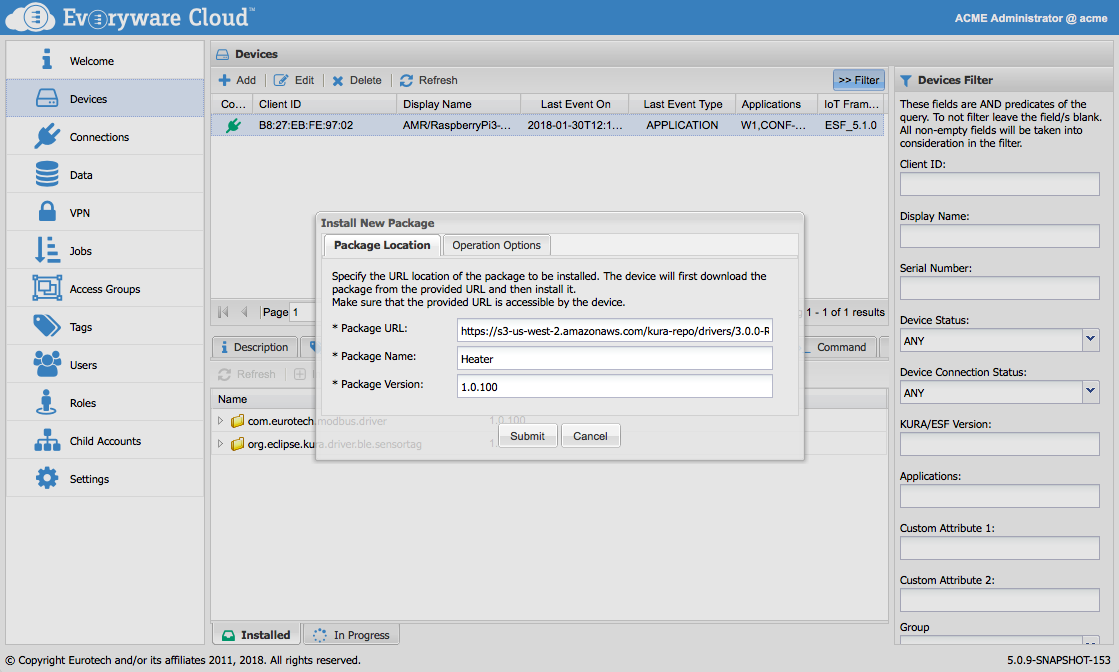Viewport: 1119px width, 672px height.
Task: Click the page number field
Action: [x=303, y=312]
